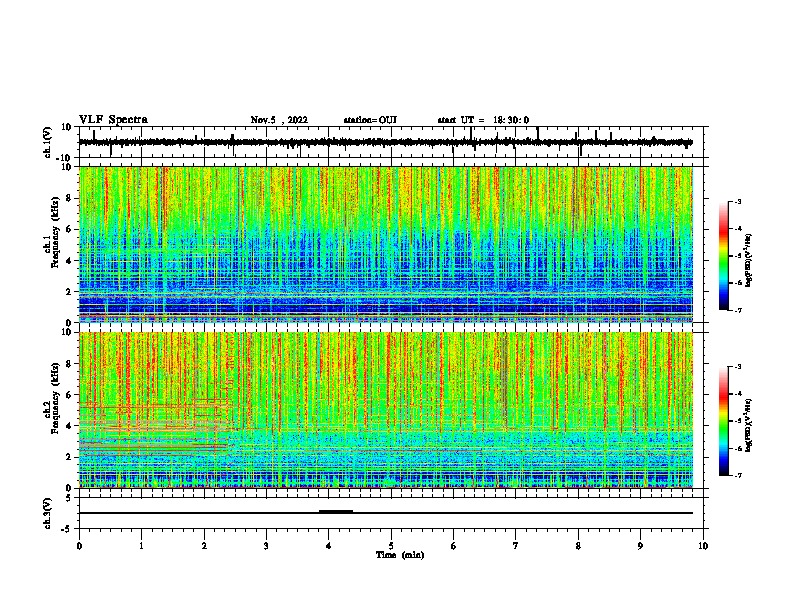Click the "4" tick on the time axis
This screenshot has height=612, width=792.
click(x=329, y=546)
